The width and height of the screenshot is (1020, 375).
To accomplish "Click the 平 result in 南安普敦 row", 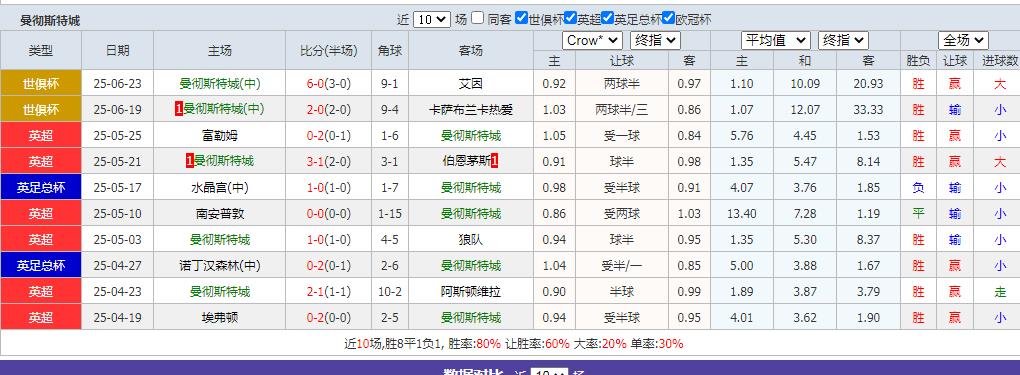I will pos(918,214).
